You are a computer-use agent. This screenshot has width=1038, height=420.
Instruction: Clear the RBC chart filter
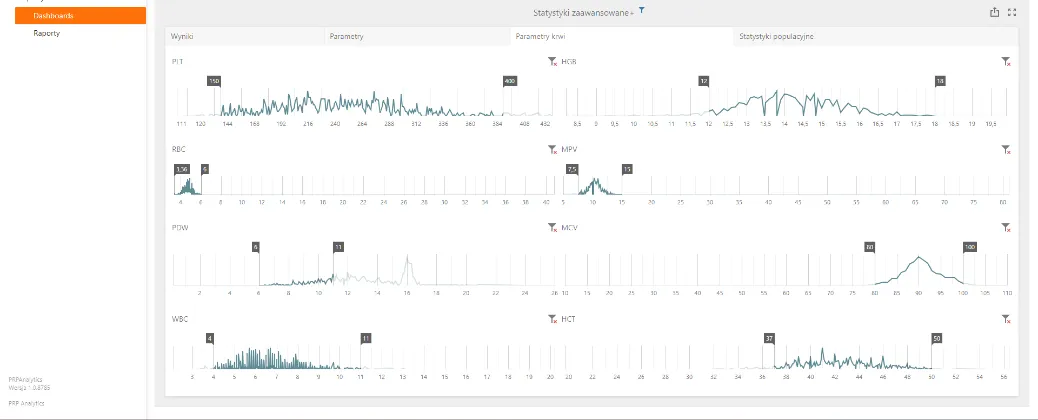tap(552, 150)
